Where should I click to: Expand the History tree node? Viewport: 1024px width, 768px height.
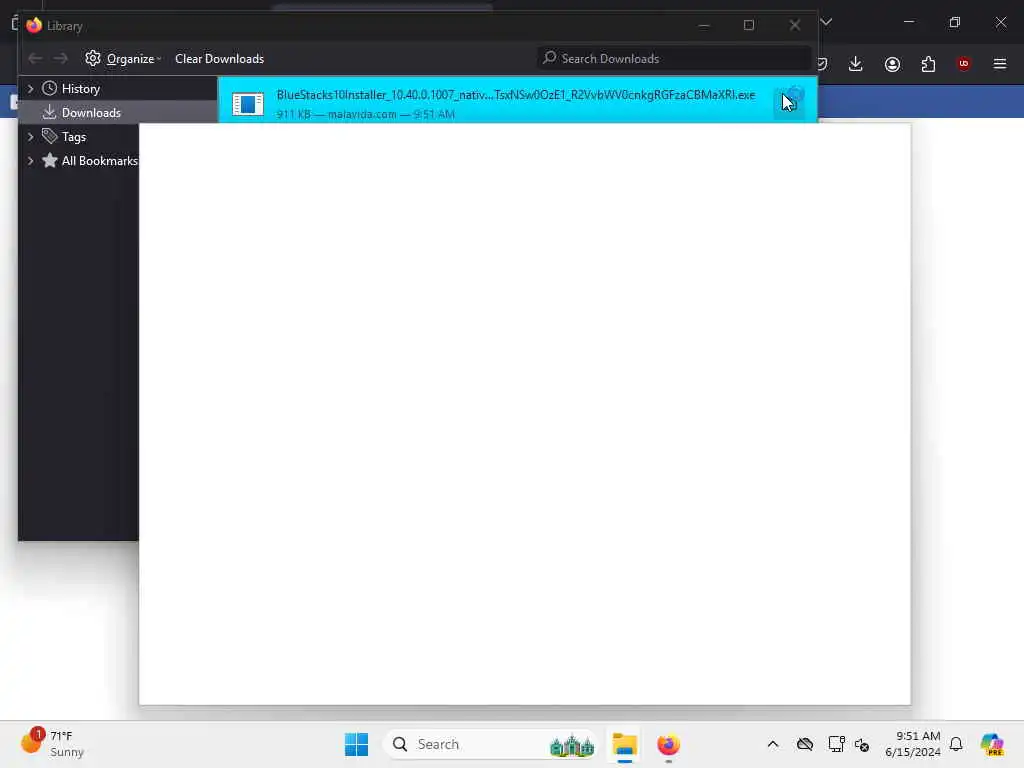coord(30,88)
